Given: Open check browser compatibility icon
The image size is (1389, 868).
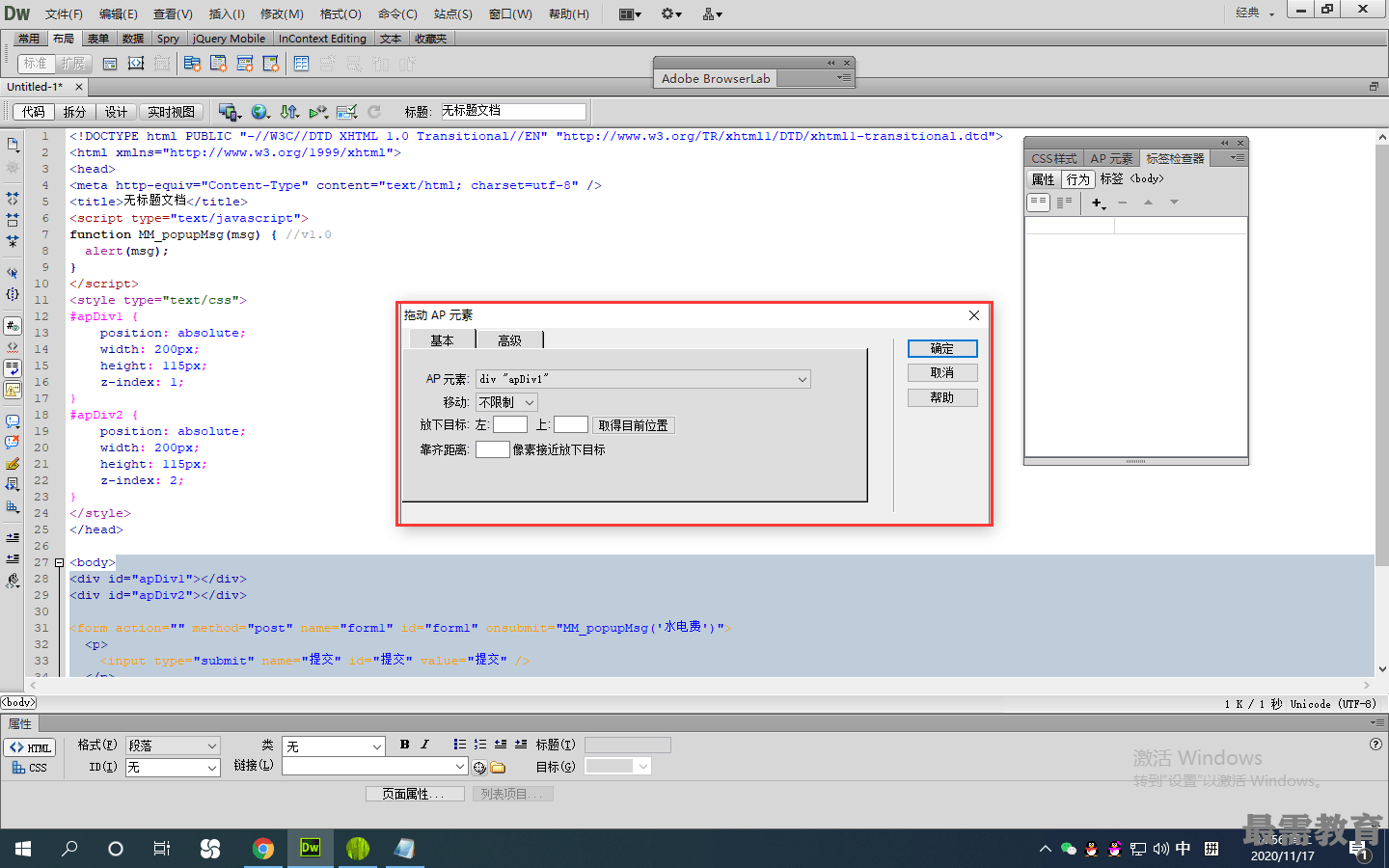Looking at the screenshot, I should (347, 112).
